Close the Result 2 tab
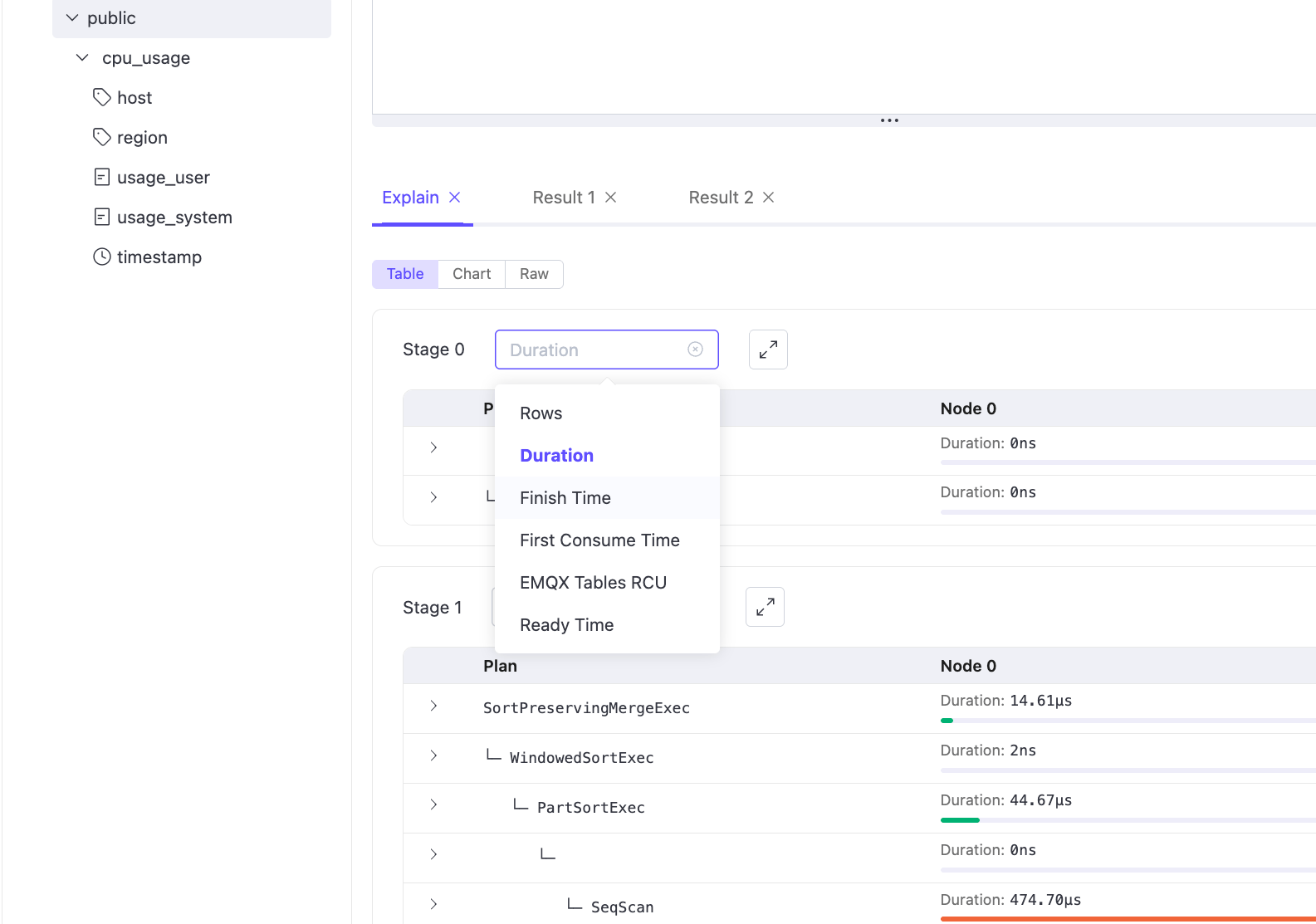1316x924 pixels. pyautogui.click(x=768, y=198)
